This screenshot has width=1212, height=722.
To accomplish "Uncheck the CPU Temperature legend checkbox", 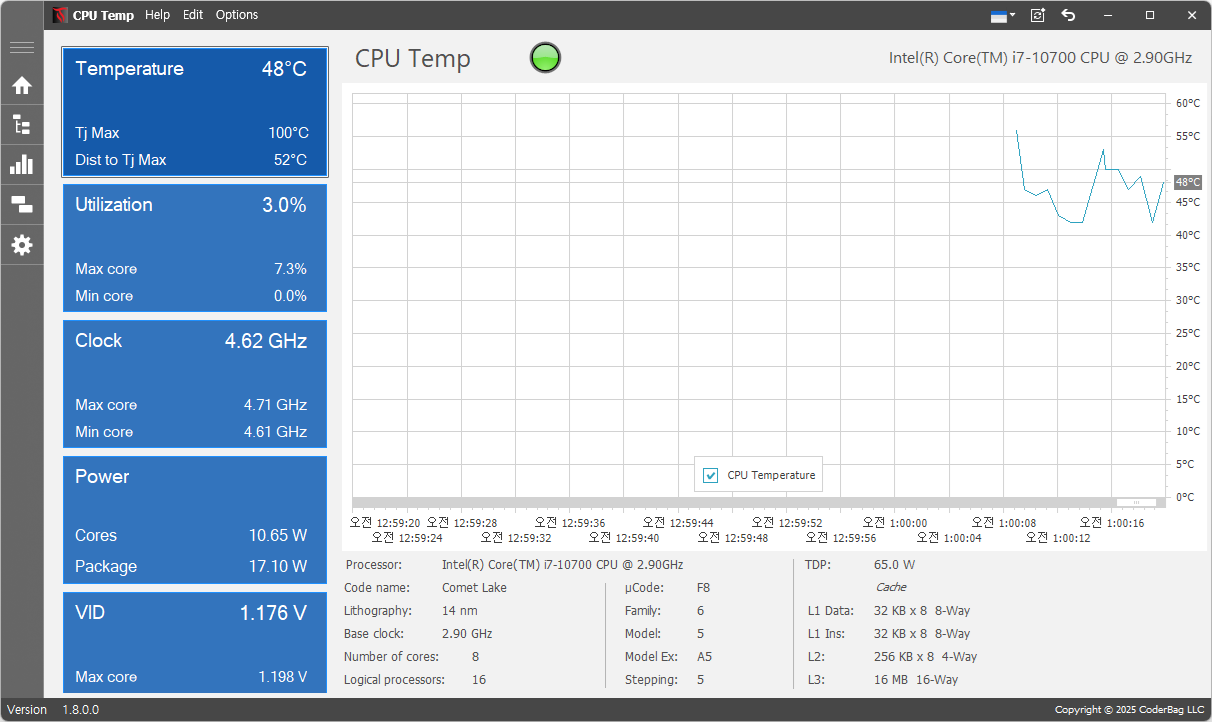I will click(x=711, y=476).
